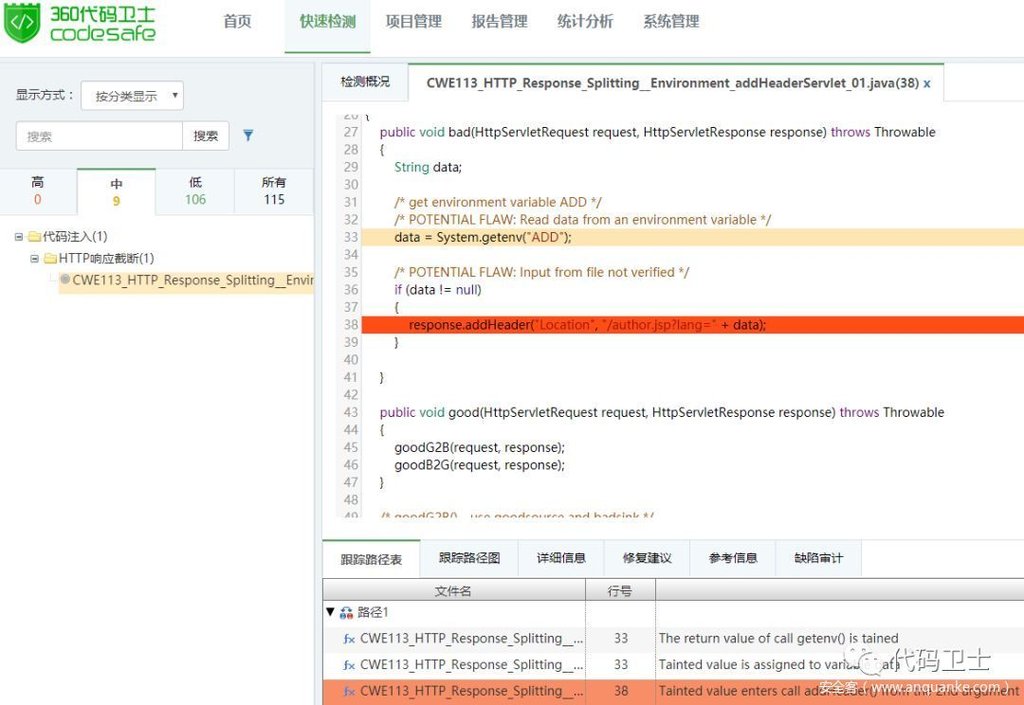
Task: Click the 360 codesafe shield logo
Action: tap(22, 24)
